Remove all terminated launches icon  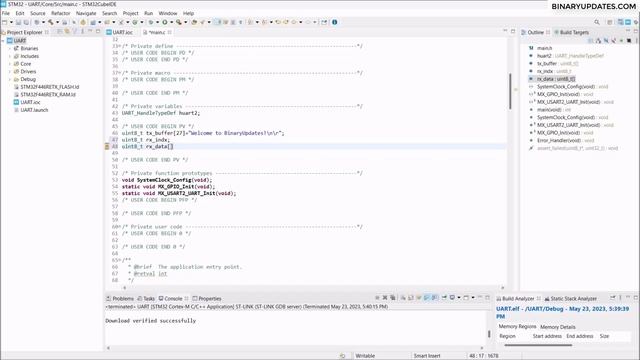393,298
